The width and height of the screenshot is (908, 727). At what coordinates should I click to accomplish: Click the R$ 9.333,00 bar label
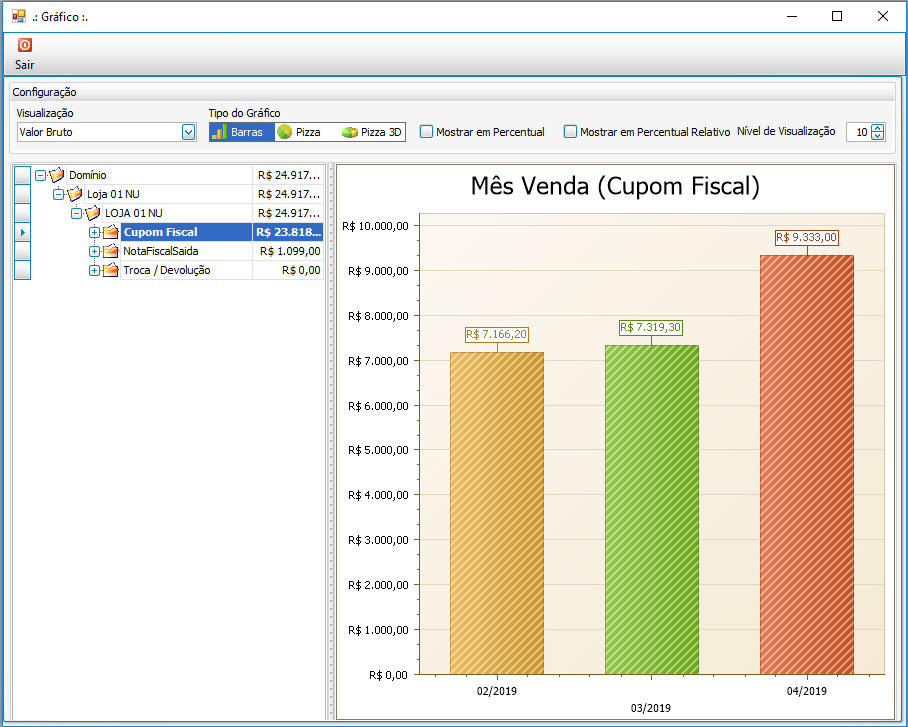tap(807, 238)
